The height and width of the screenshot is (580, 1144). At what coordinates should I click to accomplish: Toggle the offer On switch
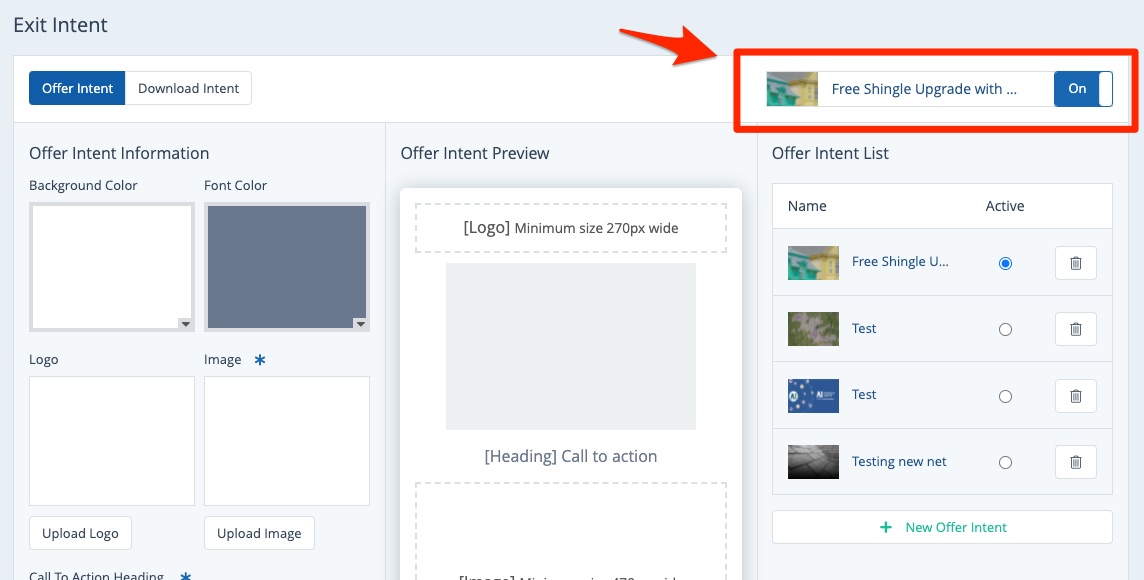click(x=1083, y=89)
